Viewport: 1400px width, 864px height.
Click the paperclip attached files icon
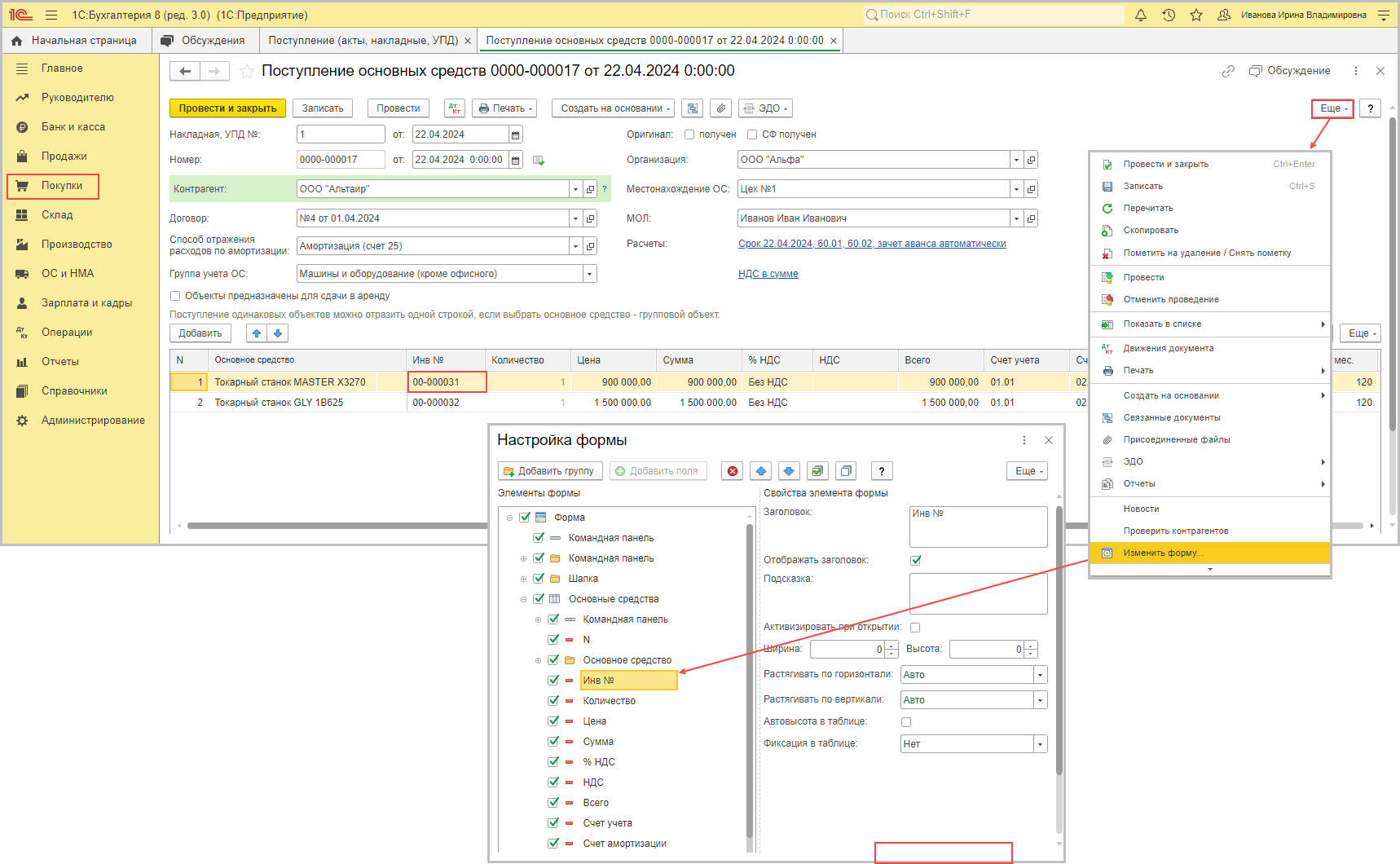click(x=720, y=108)
